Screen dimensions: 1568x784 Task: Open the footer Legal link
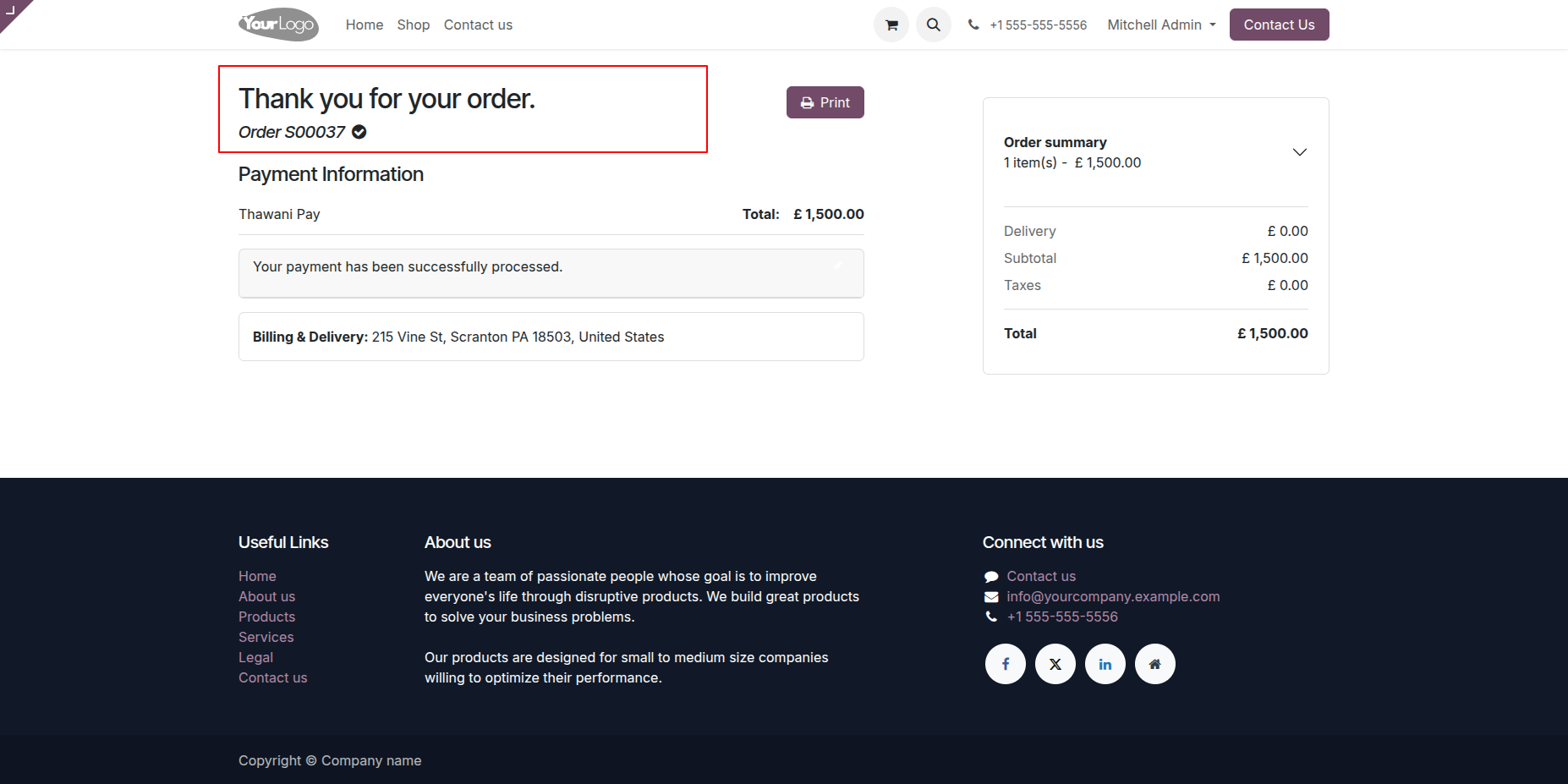255,657
